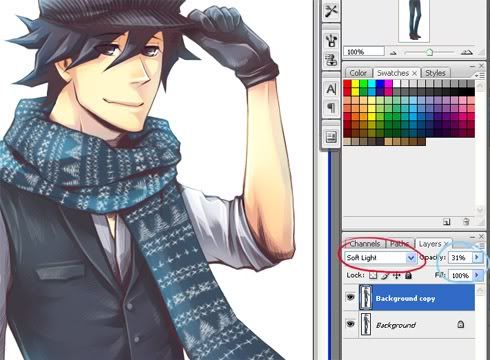
Task: Close the Layers panel group
Action: pyautogui.click(x=481, y=236)
